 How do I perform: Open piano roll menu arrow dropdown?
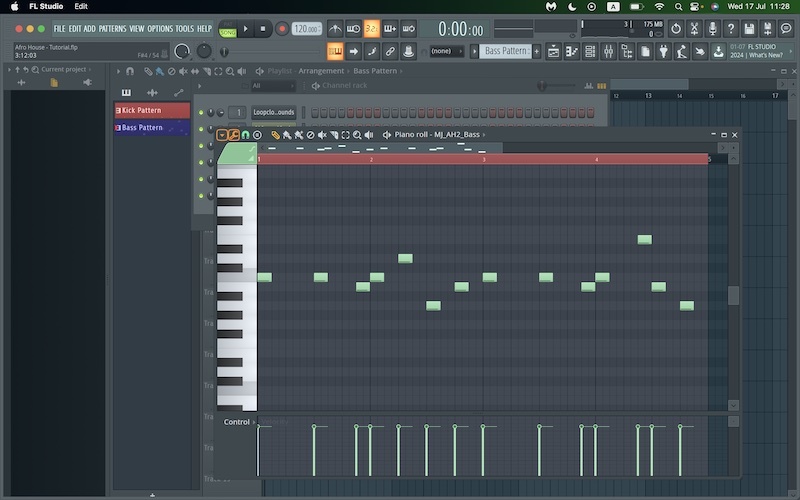point(222,134)
